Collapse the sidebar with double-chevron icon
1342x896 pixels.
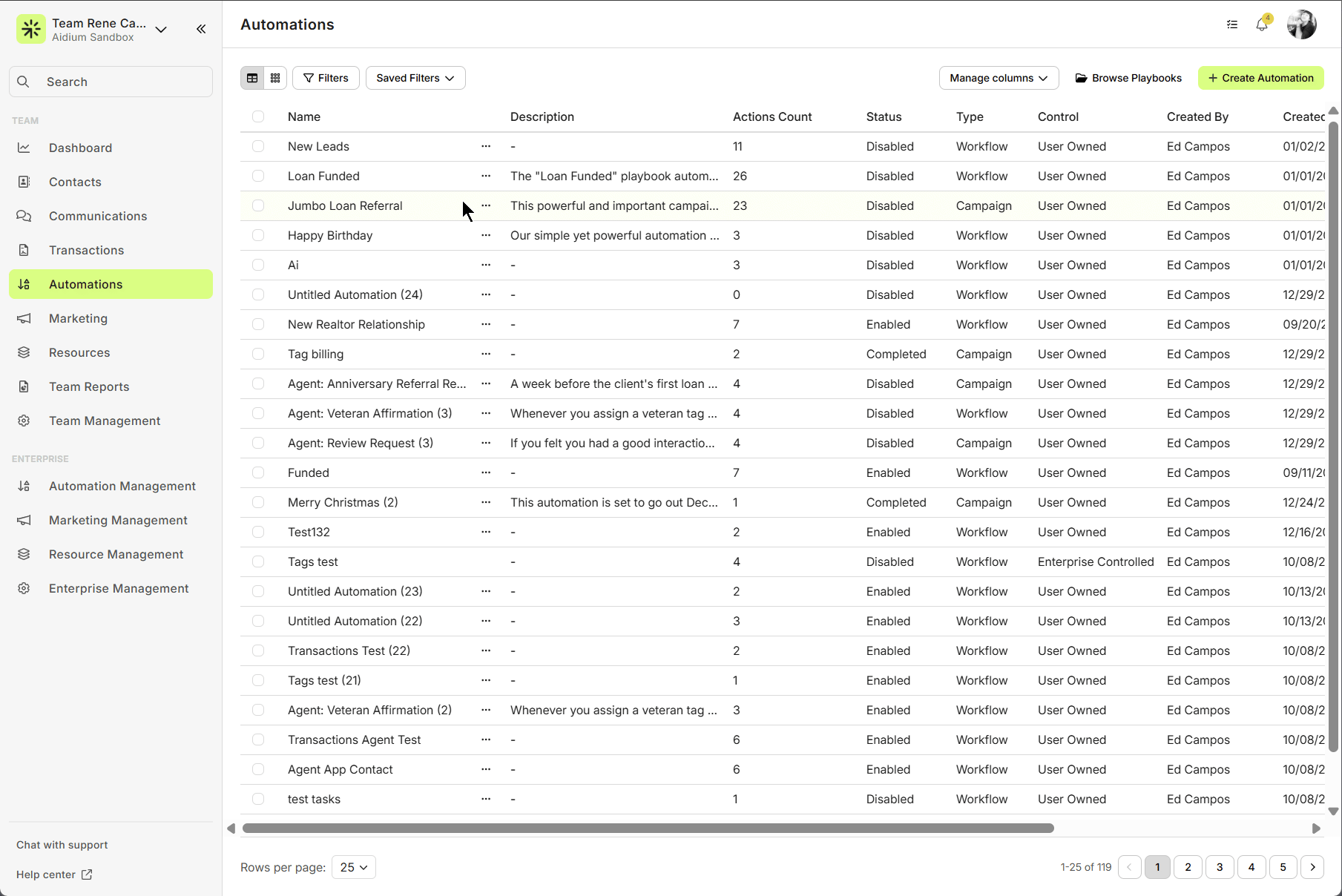click(x=201, y=29)
